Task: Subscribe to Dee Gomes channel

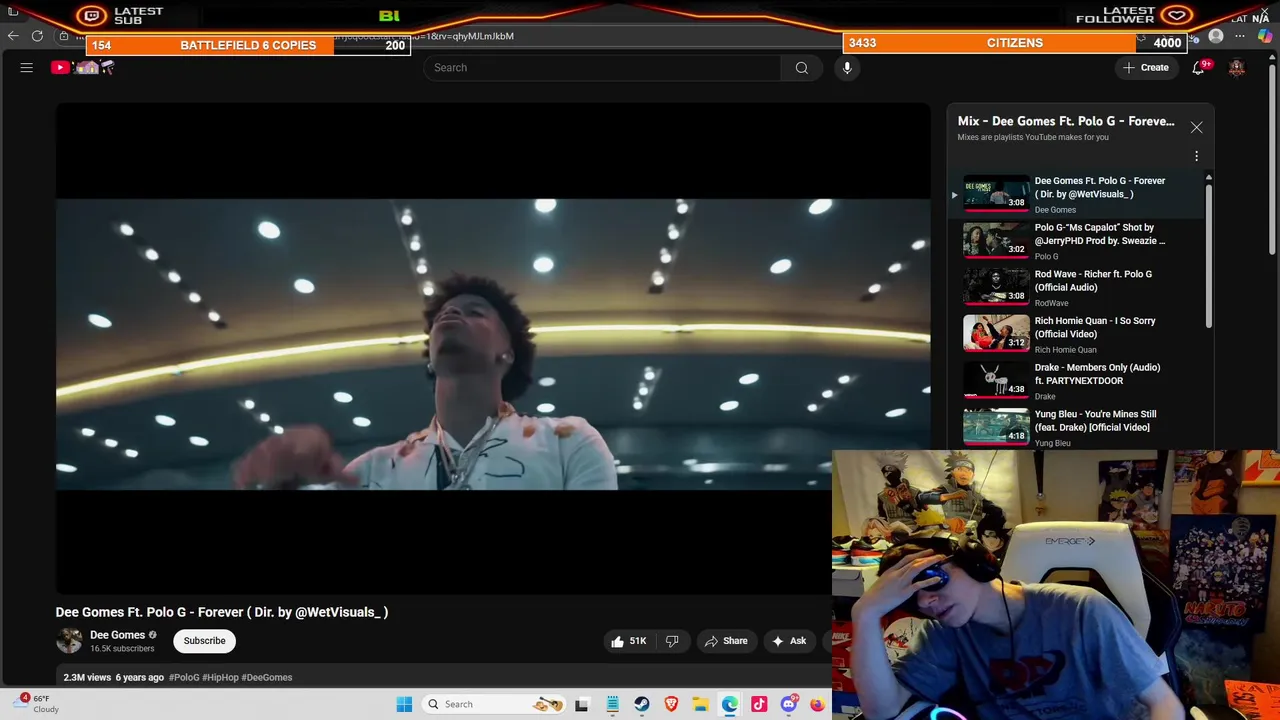Action: [x=204, y=641]
